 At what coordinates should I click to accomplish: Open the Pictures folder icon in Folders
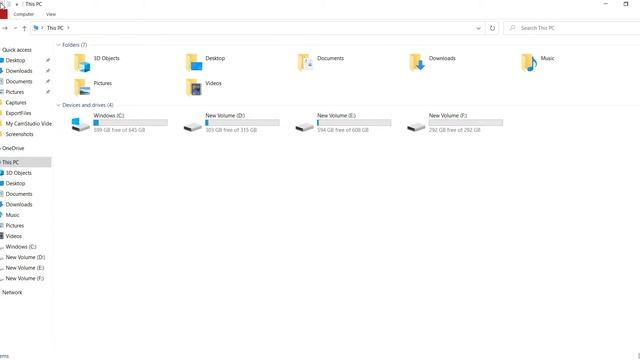[x=82, y=87]
